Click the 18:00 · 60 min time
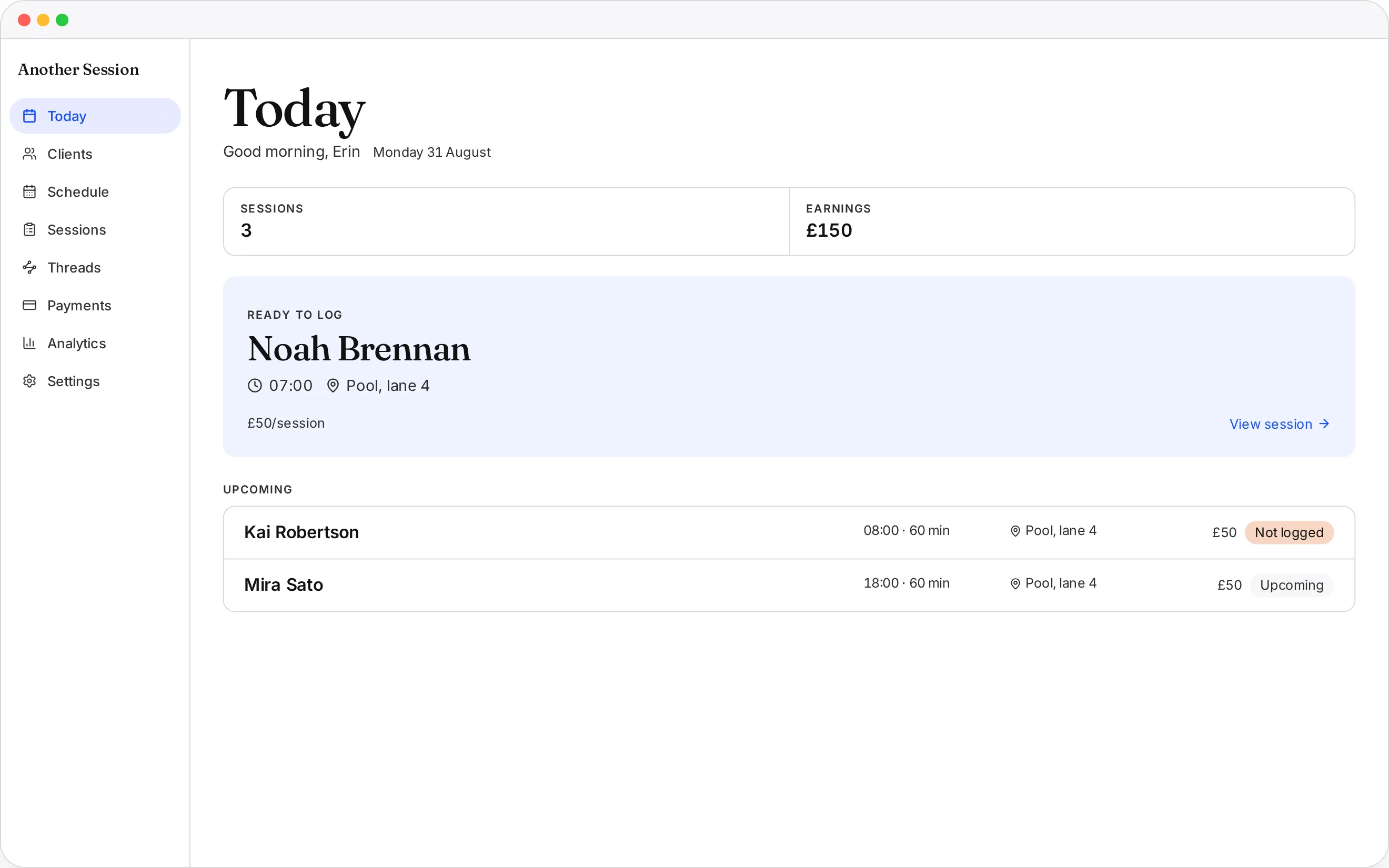 [907, 583]
